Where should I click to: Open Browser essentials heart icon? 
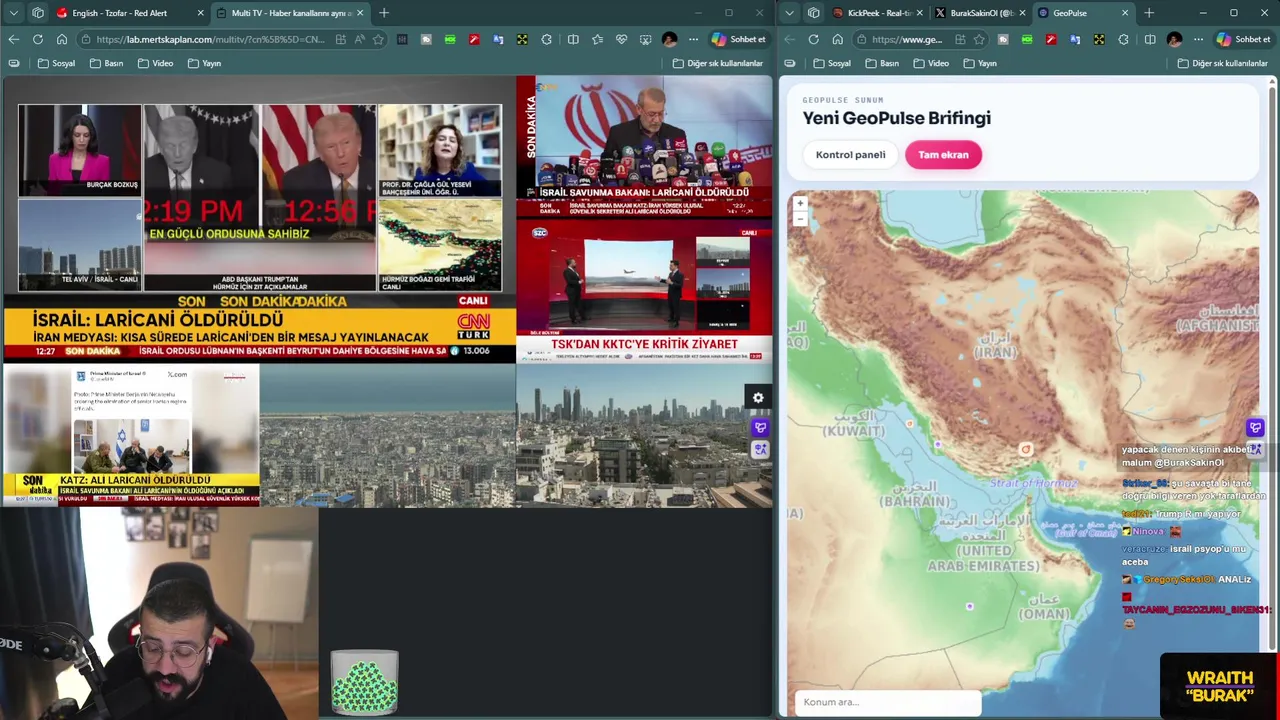coord(621,39)
